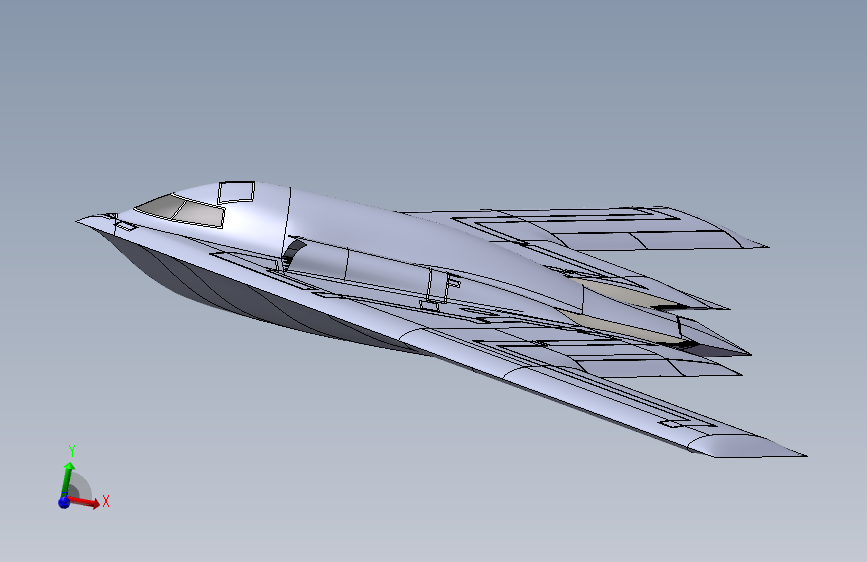Click the blue Z axis ball of the triad

(x=64, y=502)
